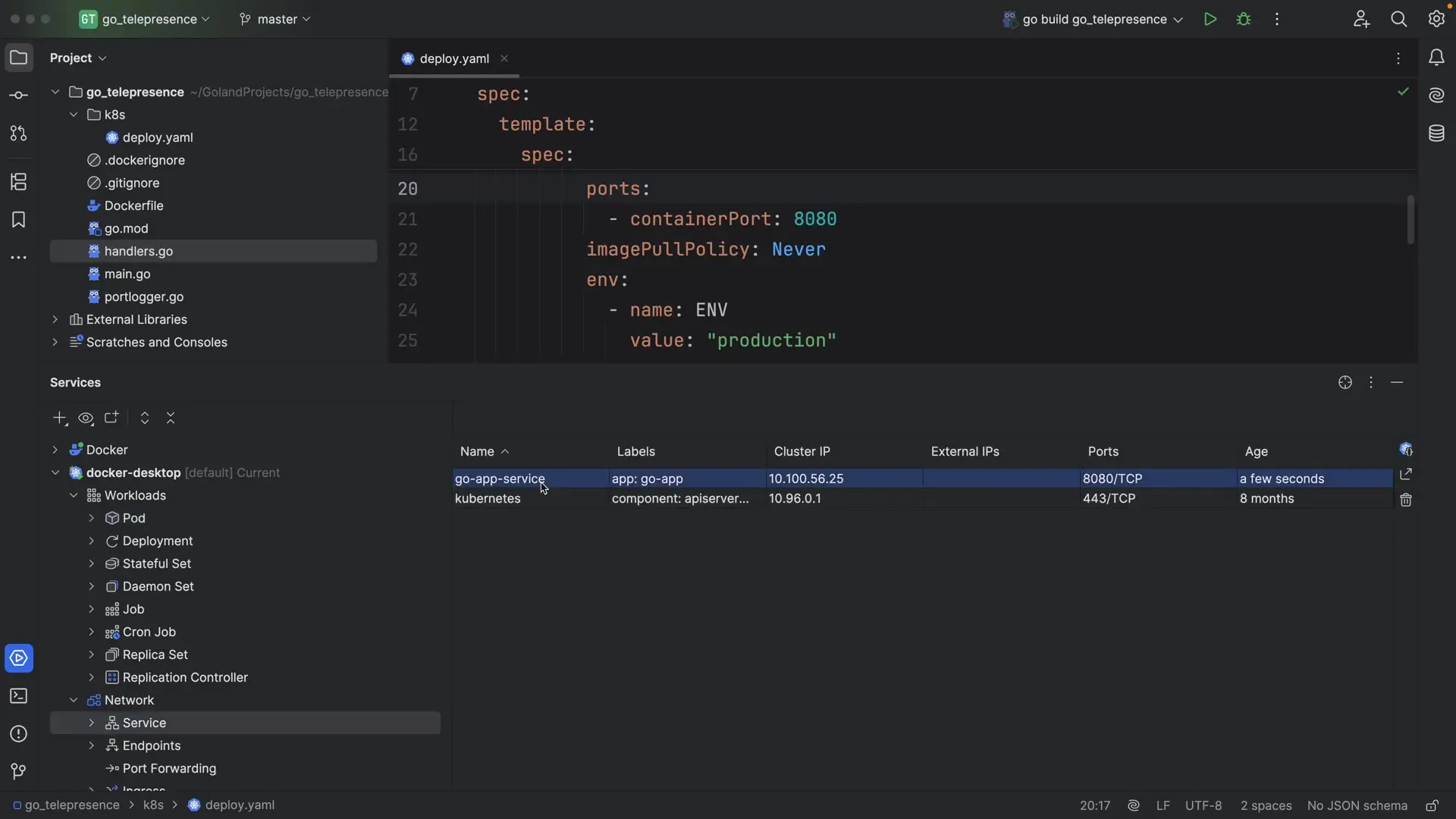This screenshot has width=1456, height=819.
Task: Open go-app-service in external view
Action: (1406, 474)
